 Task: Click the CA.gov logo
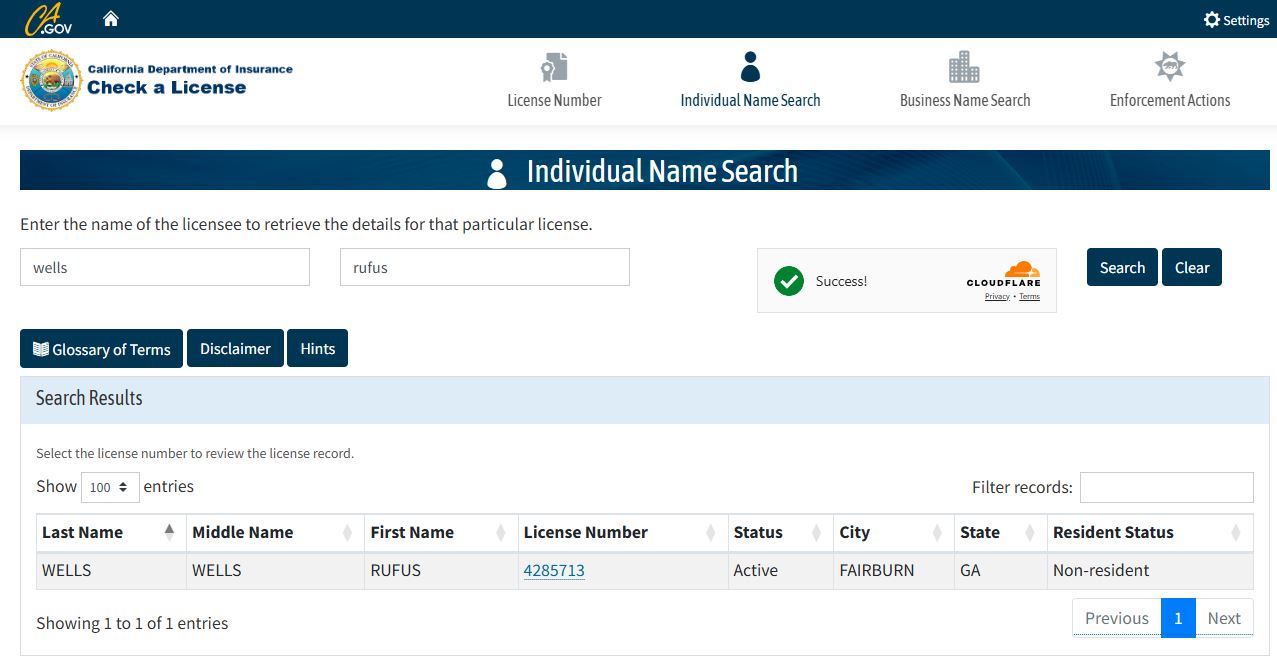point(48,19)
